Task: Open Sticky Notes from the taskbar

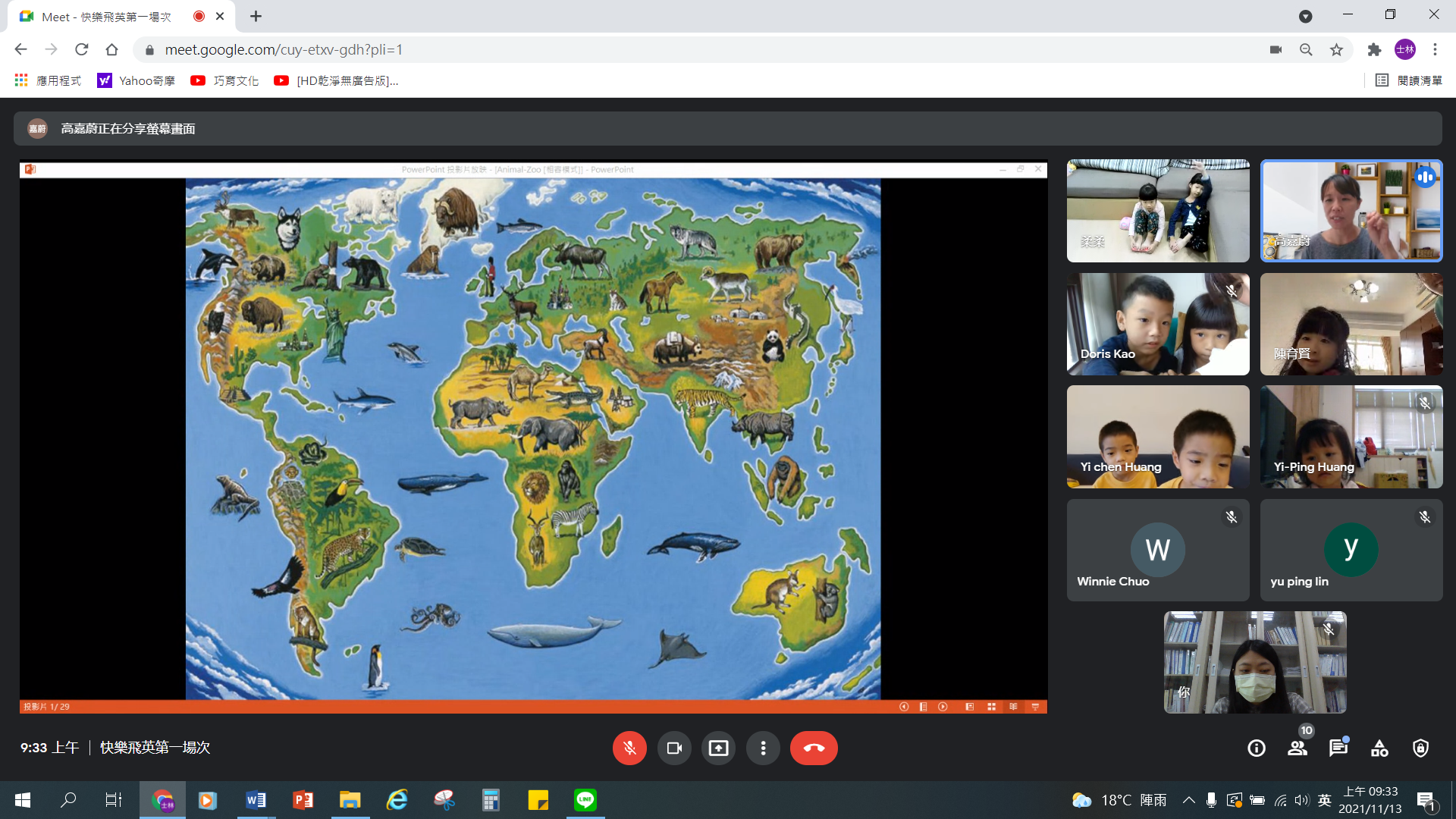Action: click(538, 800)
